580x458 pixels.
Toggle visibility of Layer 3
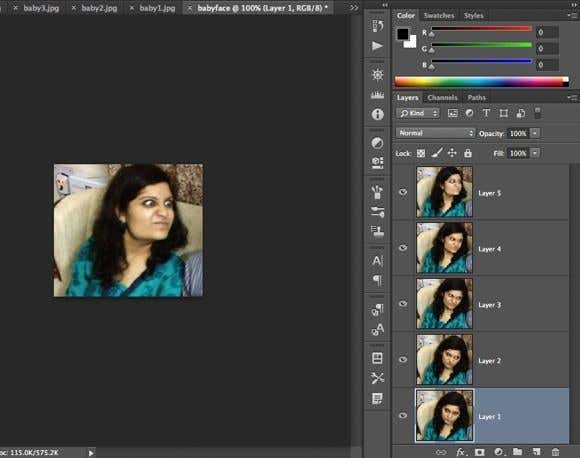[x=403, y=304]
